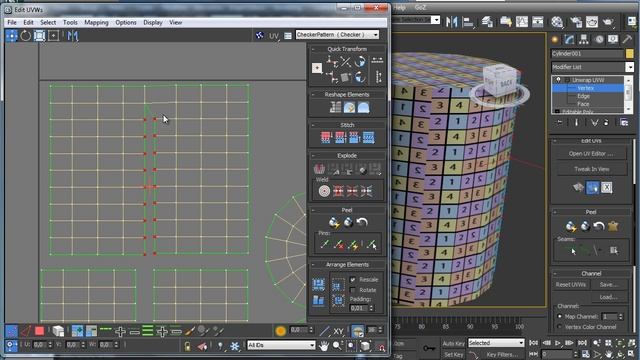Click the Load button in Channel rollout
The width and height of the screenshot is (640, 360).
point(608,297)
